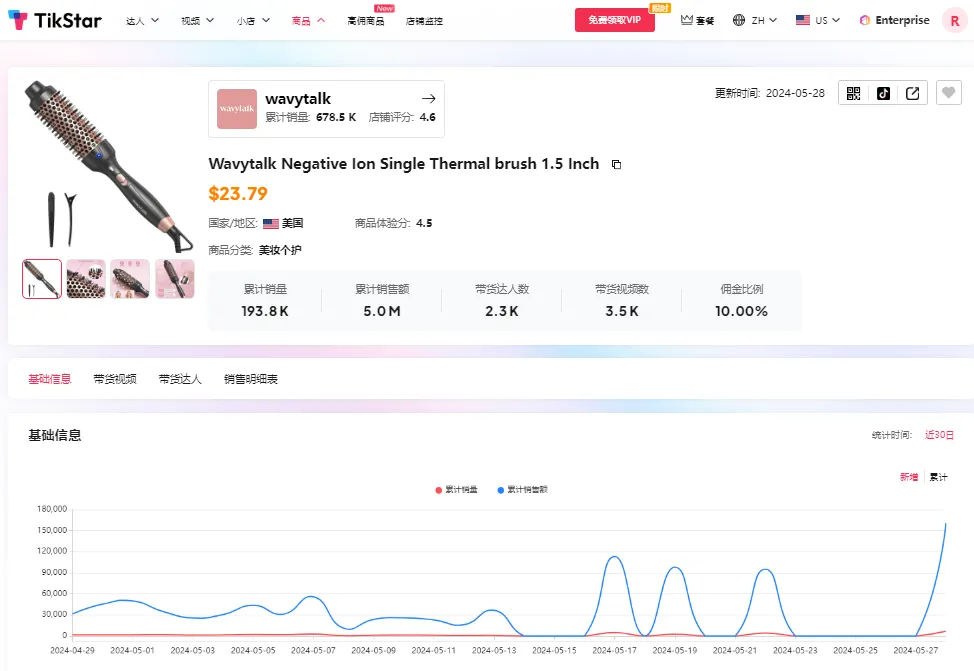Image resolution: width=974 pixels, height=671 pixels.
Task: Open 店铺监控 menu item
Action: point(424,21)
